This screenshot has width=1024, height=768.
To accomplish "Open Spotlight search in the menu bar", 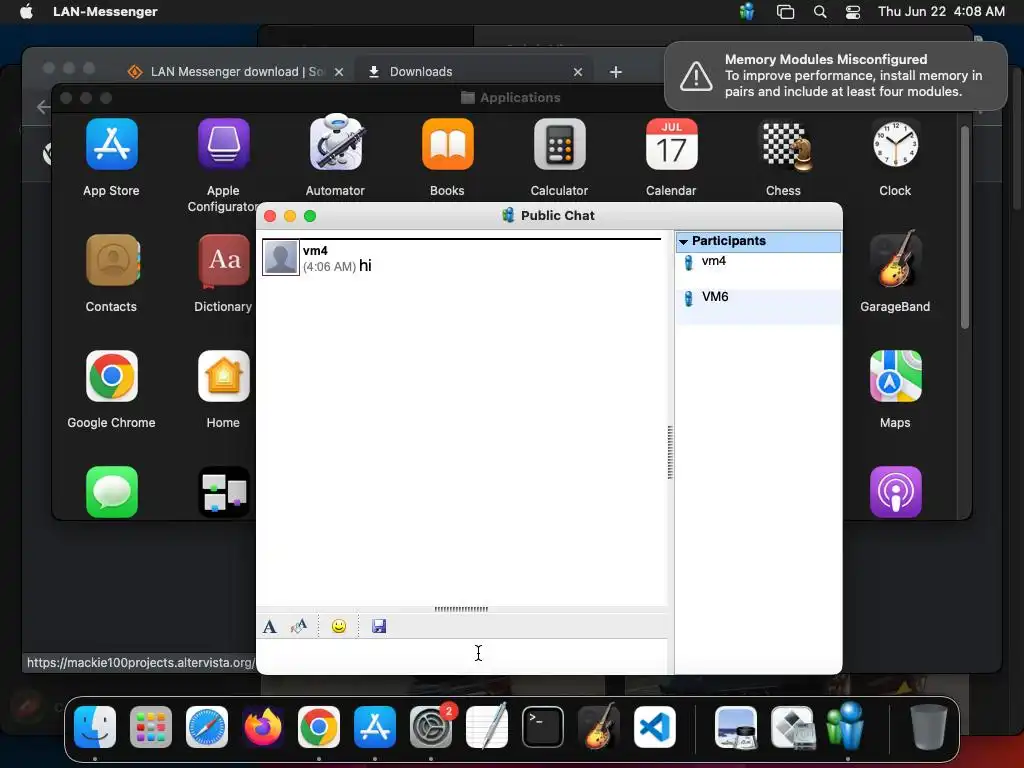I will tap(820, 11).
